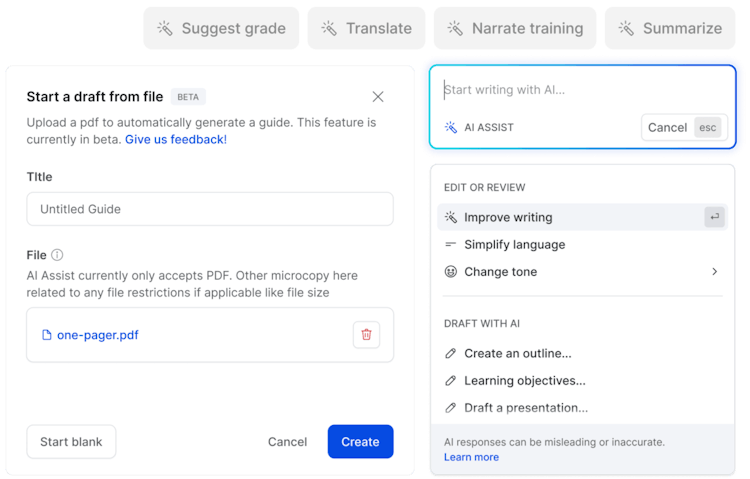Screen dimensions: 750x479
Task: Click the File info icon
Action: [x=57, y=255]
